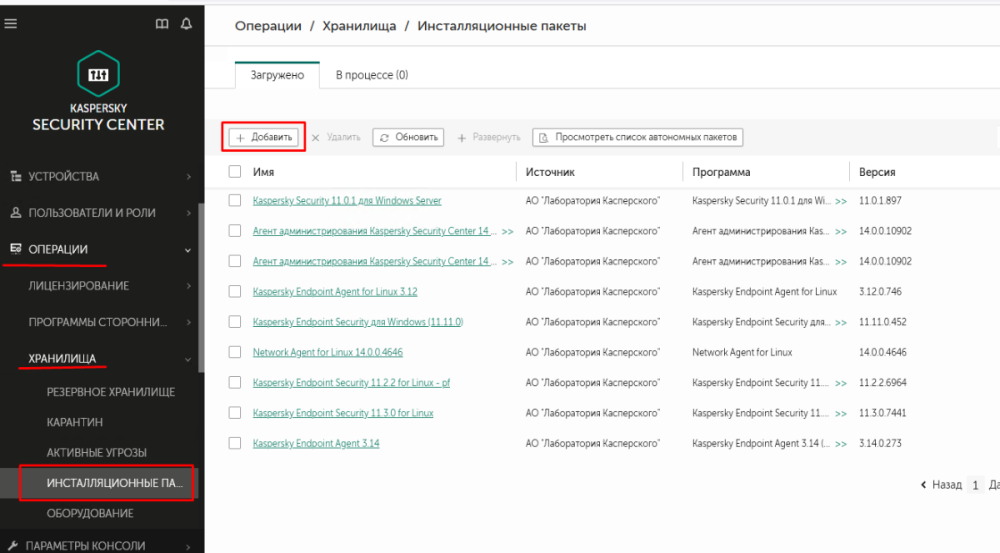Open the Kaspersky Endpoint Agent 3.14 link
The image size is (1000, 553).
click(x=316, y=443)
